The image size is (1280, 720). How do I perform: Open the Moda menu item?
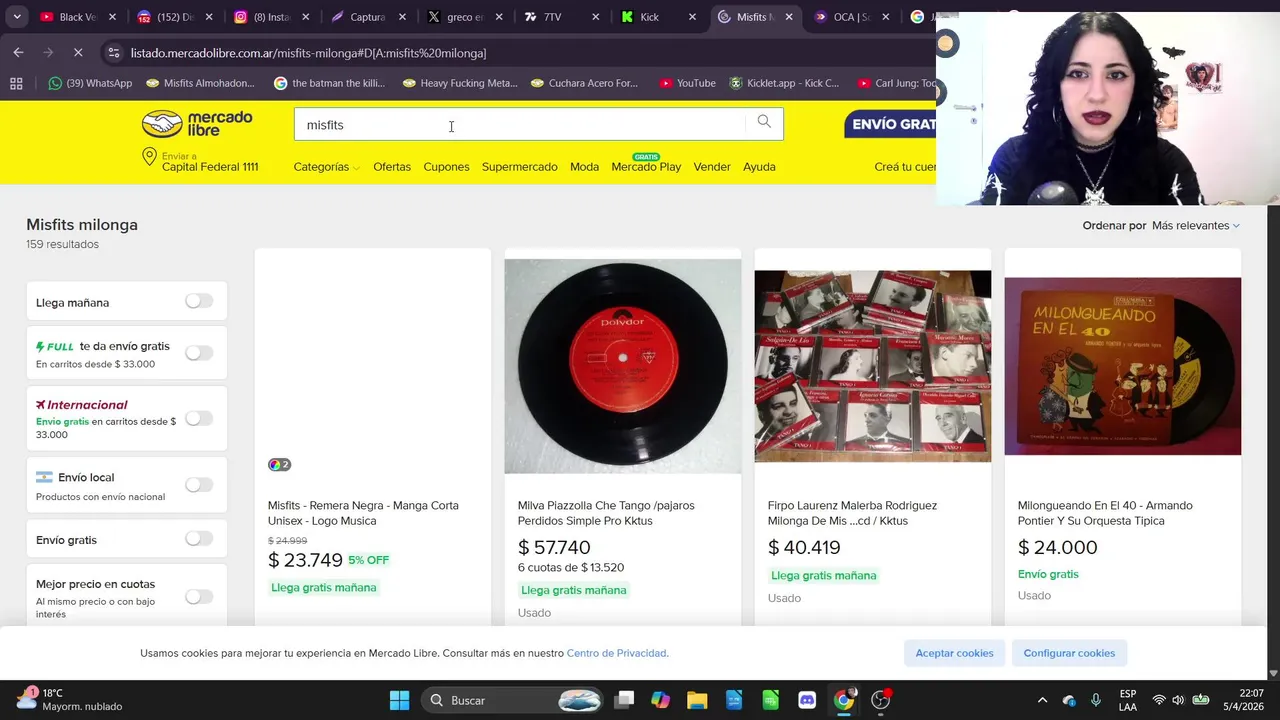(x=584, y=167)
